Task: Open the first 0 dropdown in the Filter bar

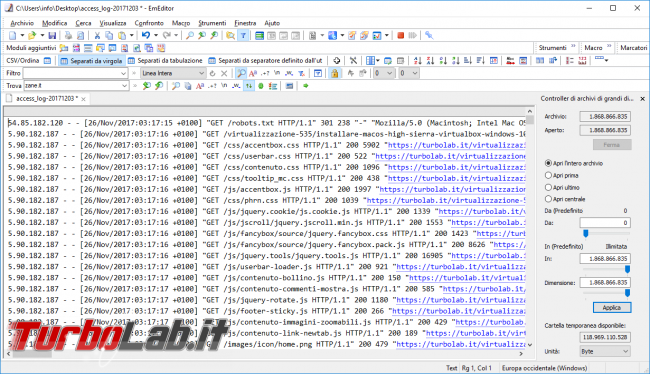Action: coord(389,73)
